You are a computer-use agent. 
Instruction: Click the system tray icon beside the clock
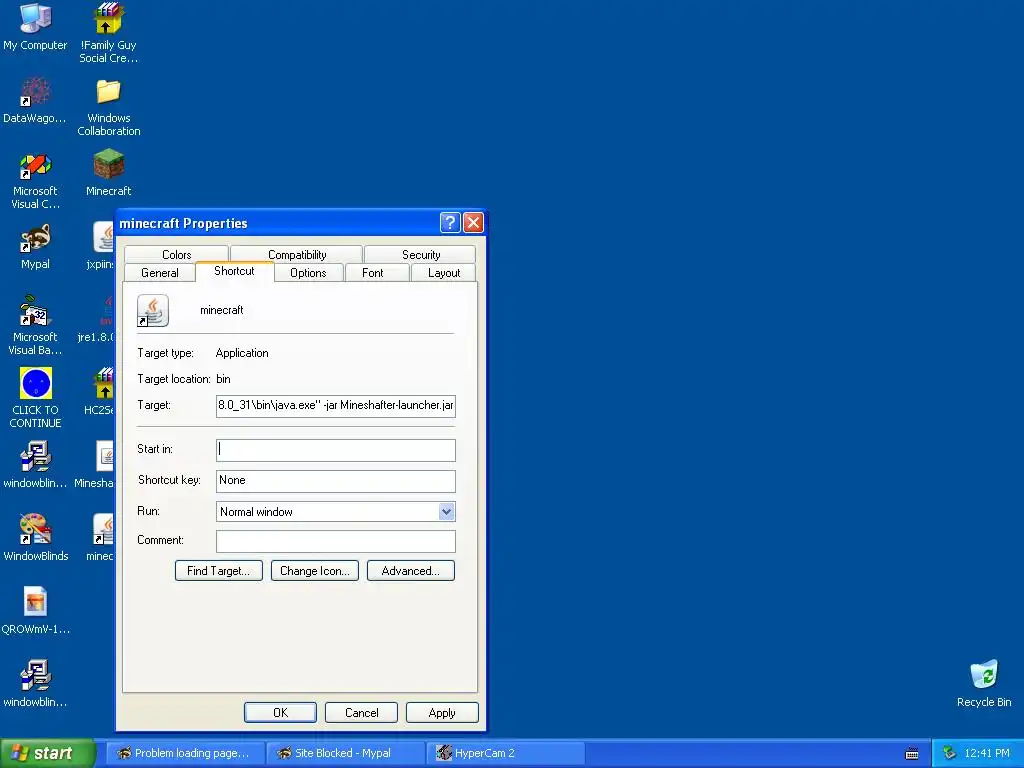click(949, 753)
